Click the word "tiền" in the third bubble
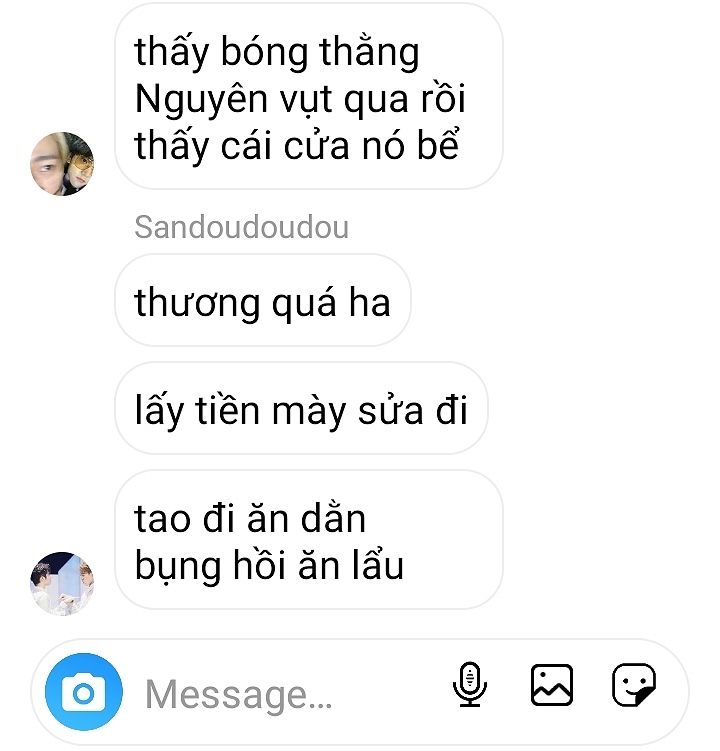This screenshot has height=751, width=720. coord(227,409)
